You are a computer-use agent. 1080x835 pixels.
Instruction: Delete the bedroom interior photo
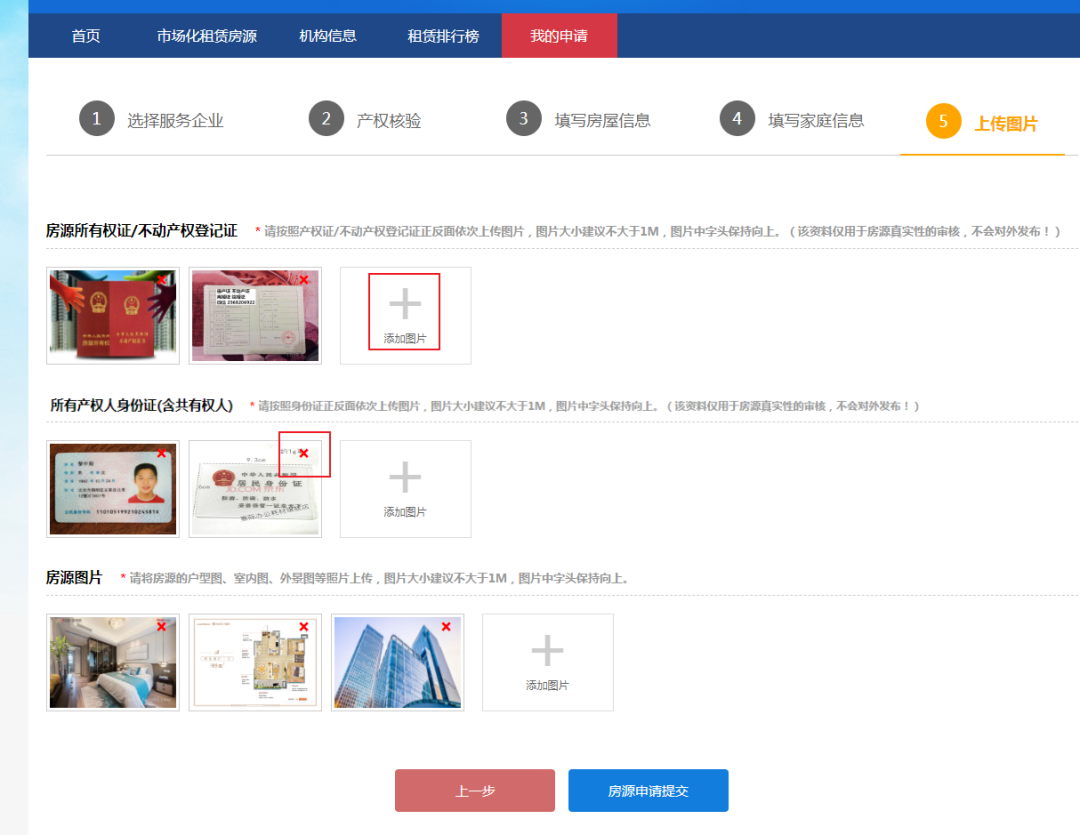click(x=162, y=627)
